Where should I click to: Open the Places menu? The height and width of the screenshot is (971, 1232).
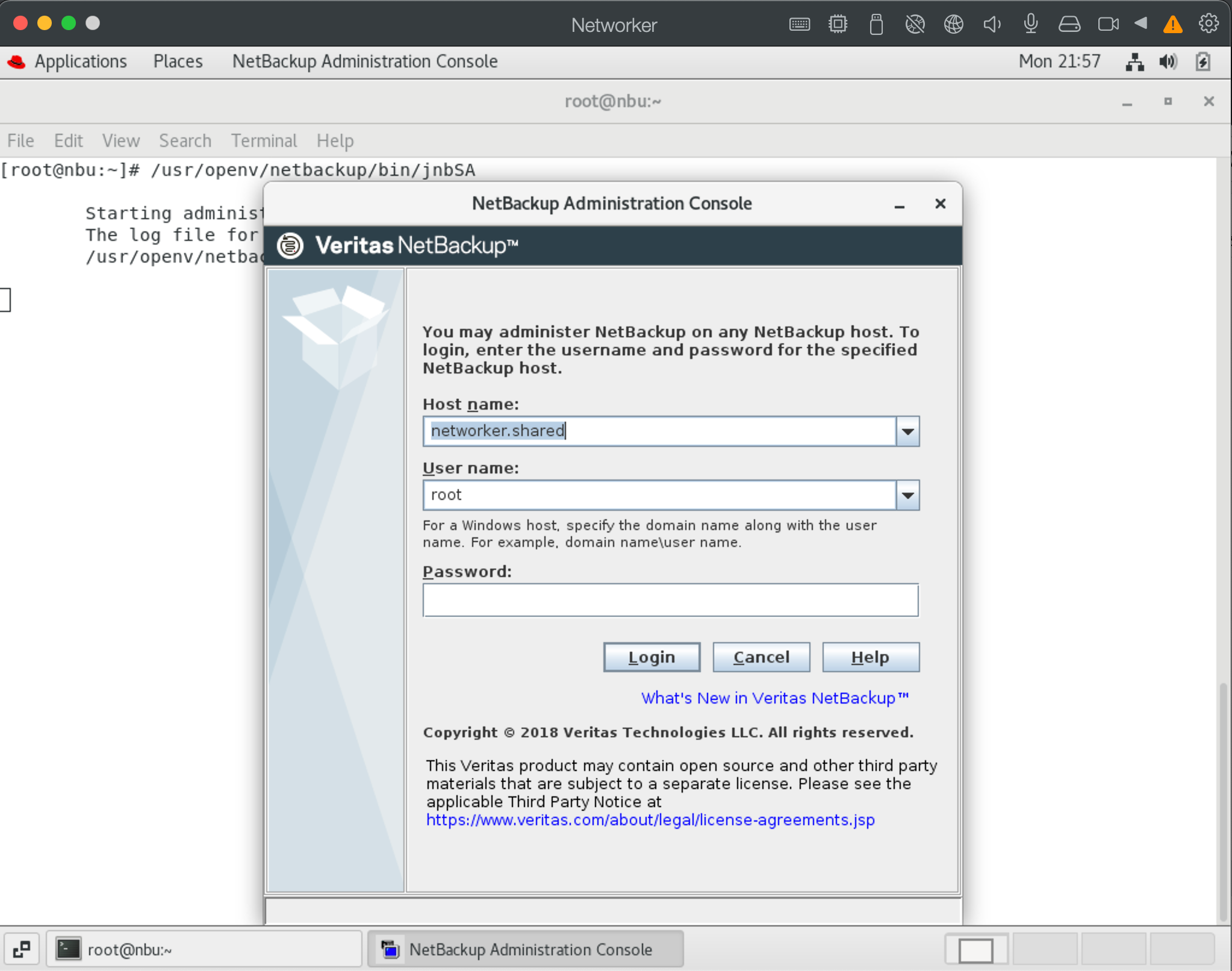(178, 61)
